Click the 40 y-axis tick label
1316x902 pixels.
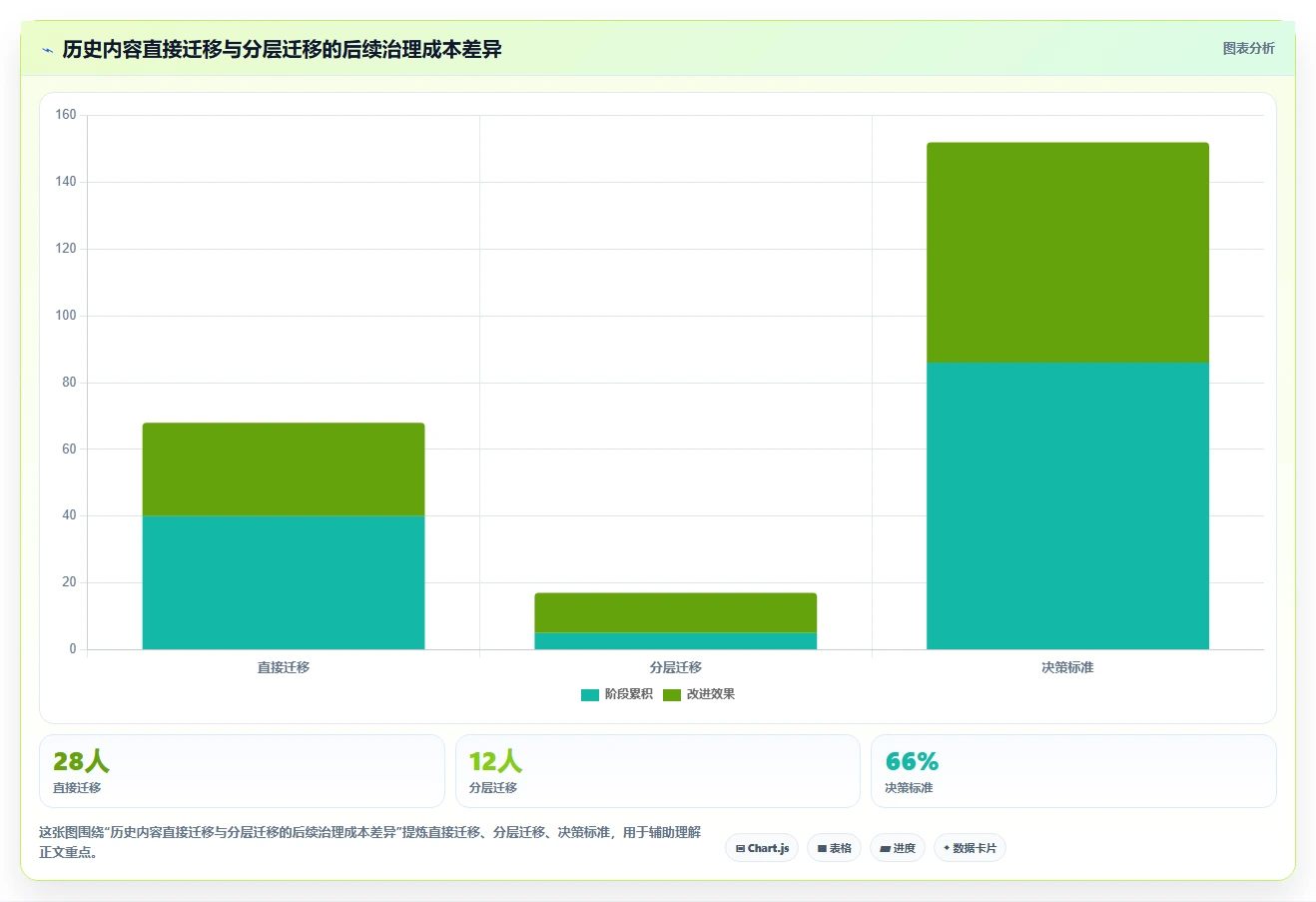[69, 515]
